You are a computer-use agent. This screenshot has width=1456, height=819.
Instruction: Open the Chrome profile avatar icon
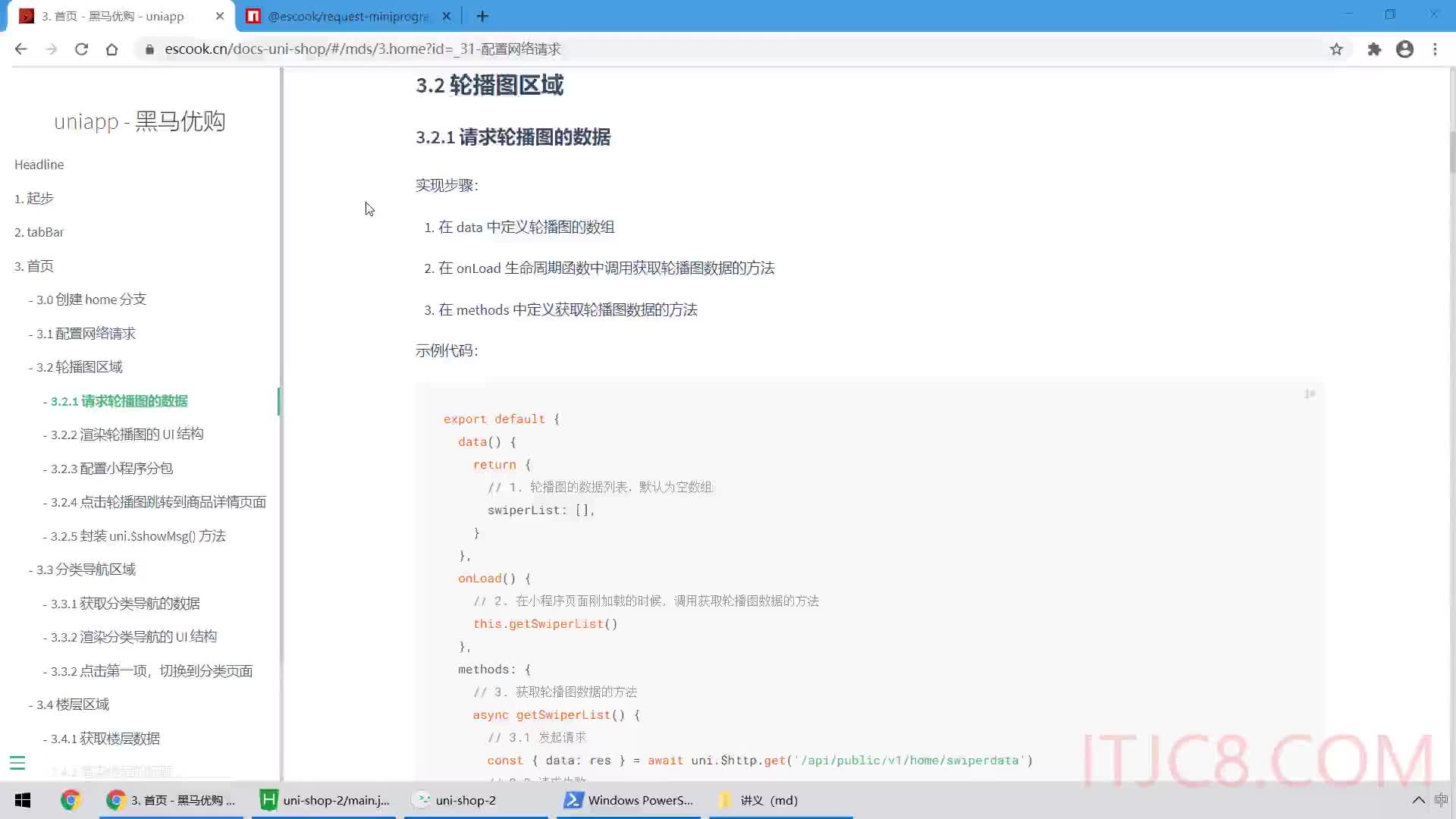coord(1404,49)
